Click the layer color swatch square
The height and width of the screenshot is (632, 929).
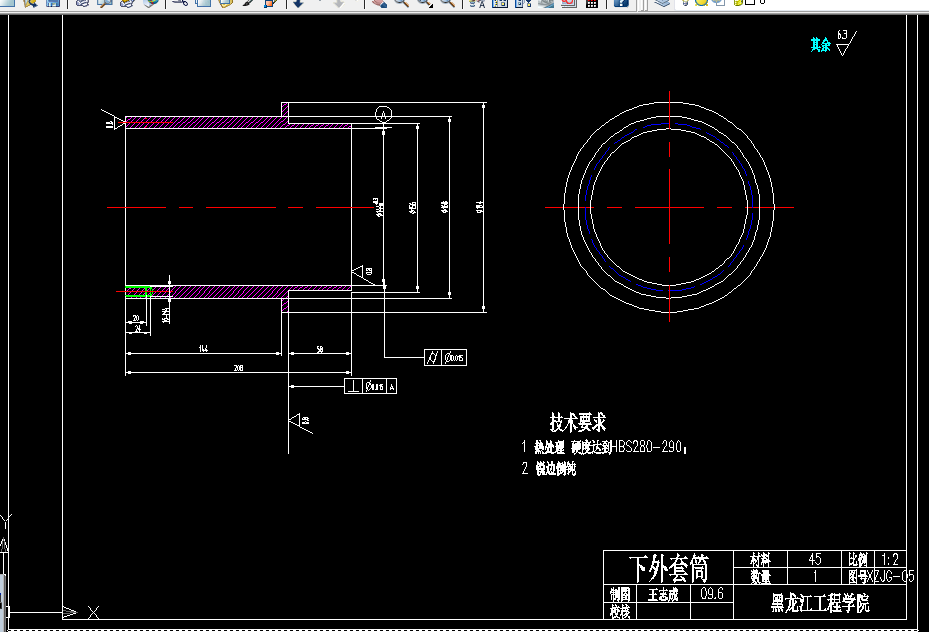tap(749, 2)
